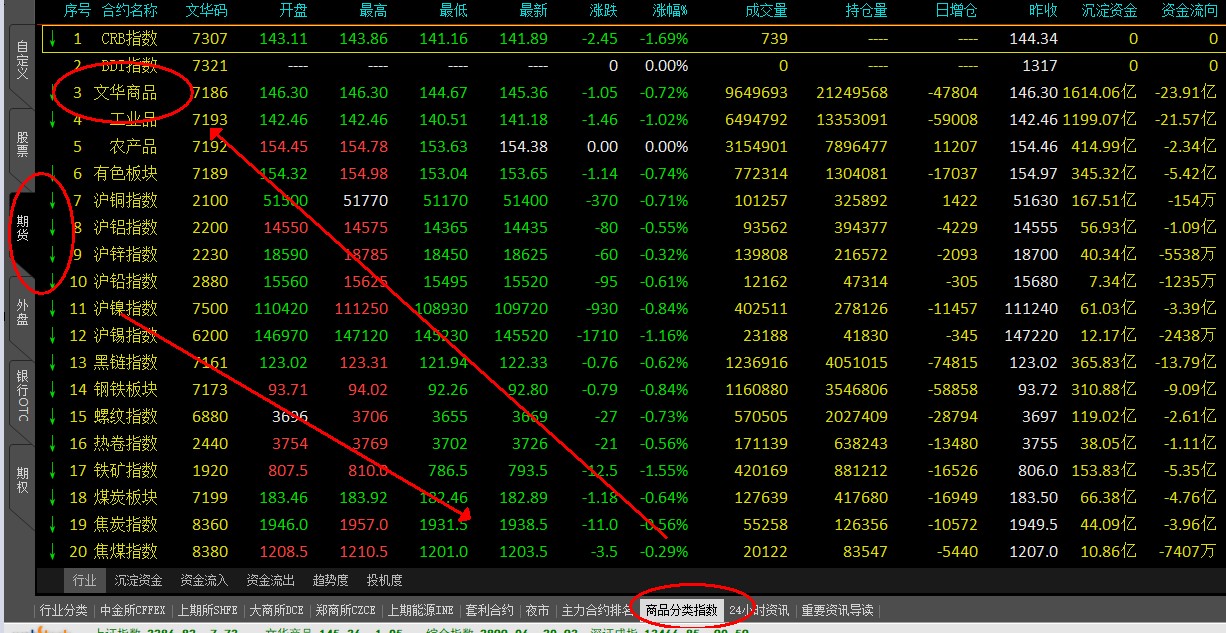Screen dimensions: 1226x633
Task: Select the 商品分类指数 bottom tab
Action: [x=681, y=610]
